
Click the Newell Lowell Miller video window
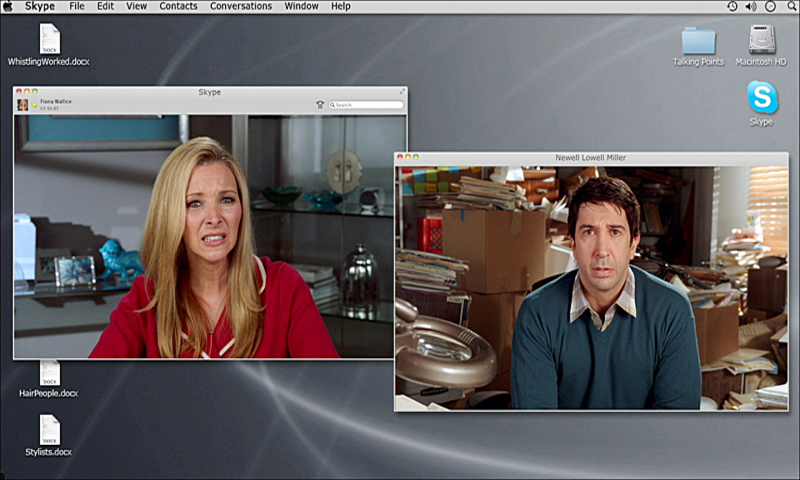(x=591, y=288)
